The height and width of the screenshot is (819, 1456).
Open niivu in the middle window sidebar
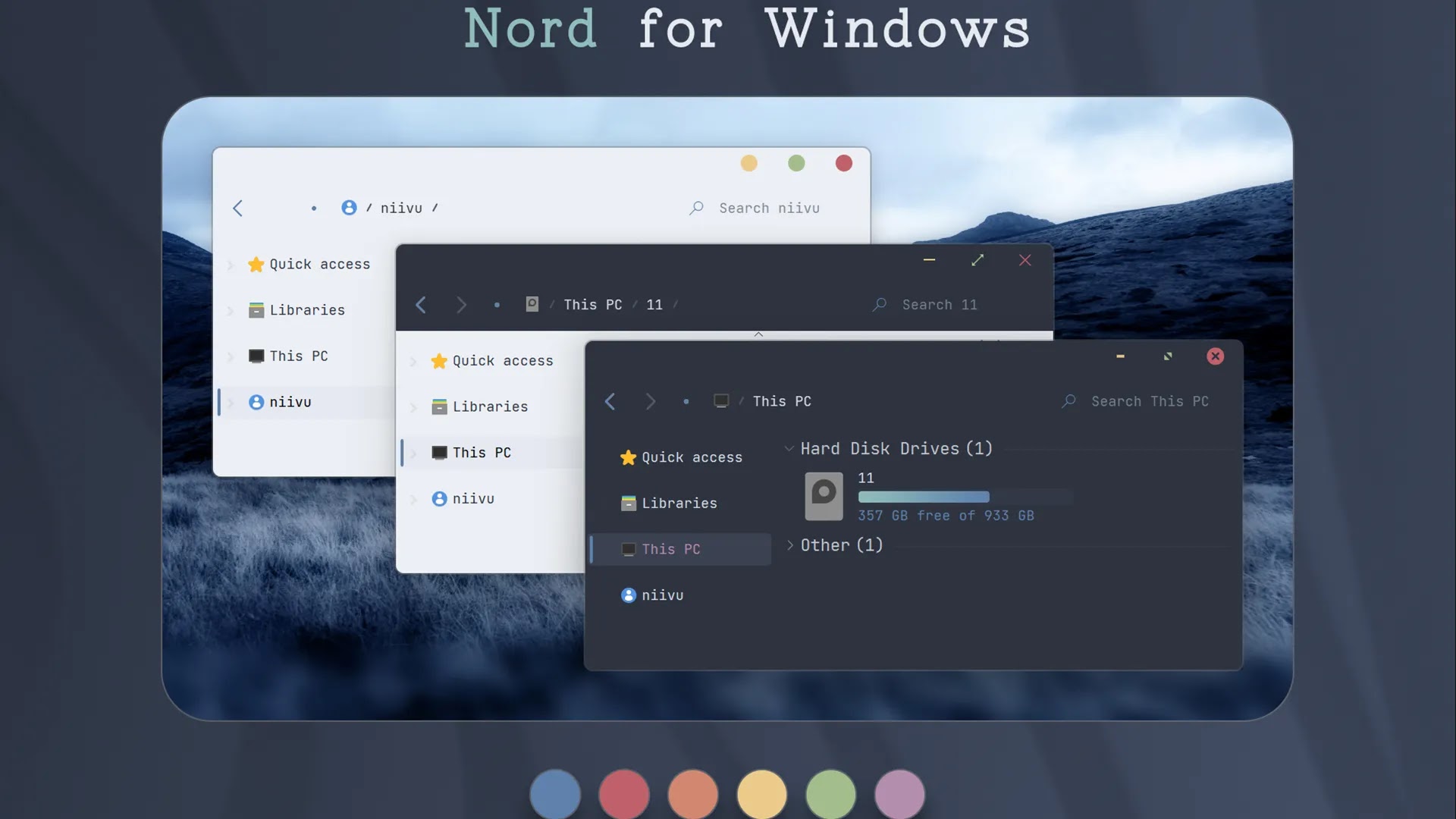click(x=463, y=498)
